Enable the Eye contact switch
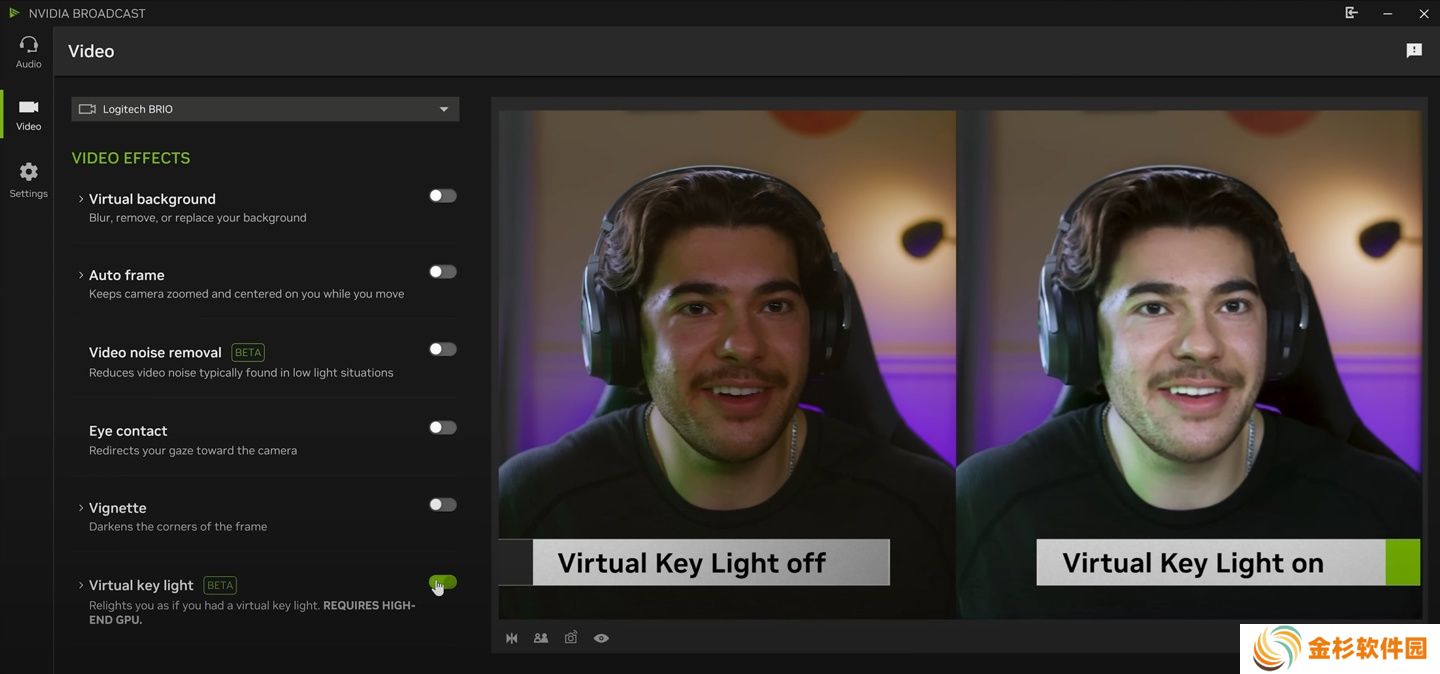 pos(443,427)
